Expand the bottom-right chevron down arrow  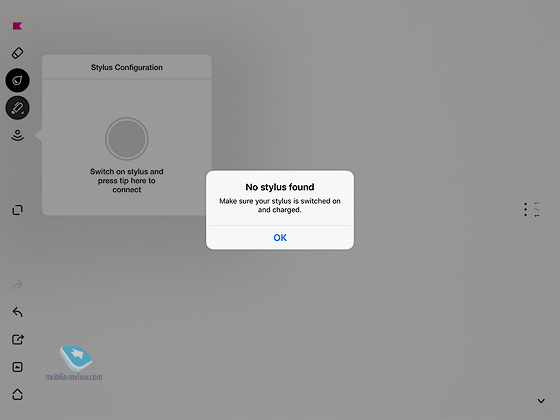coord(541,401)
